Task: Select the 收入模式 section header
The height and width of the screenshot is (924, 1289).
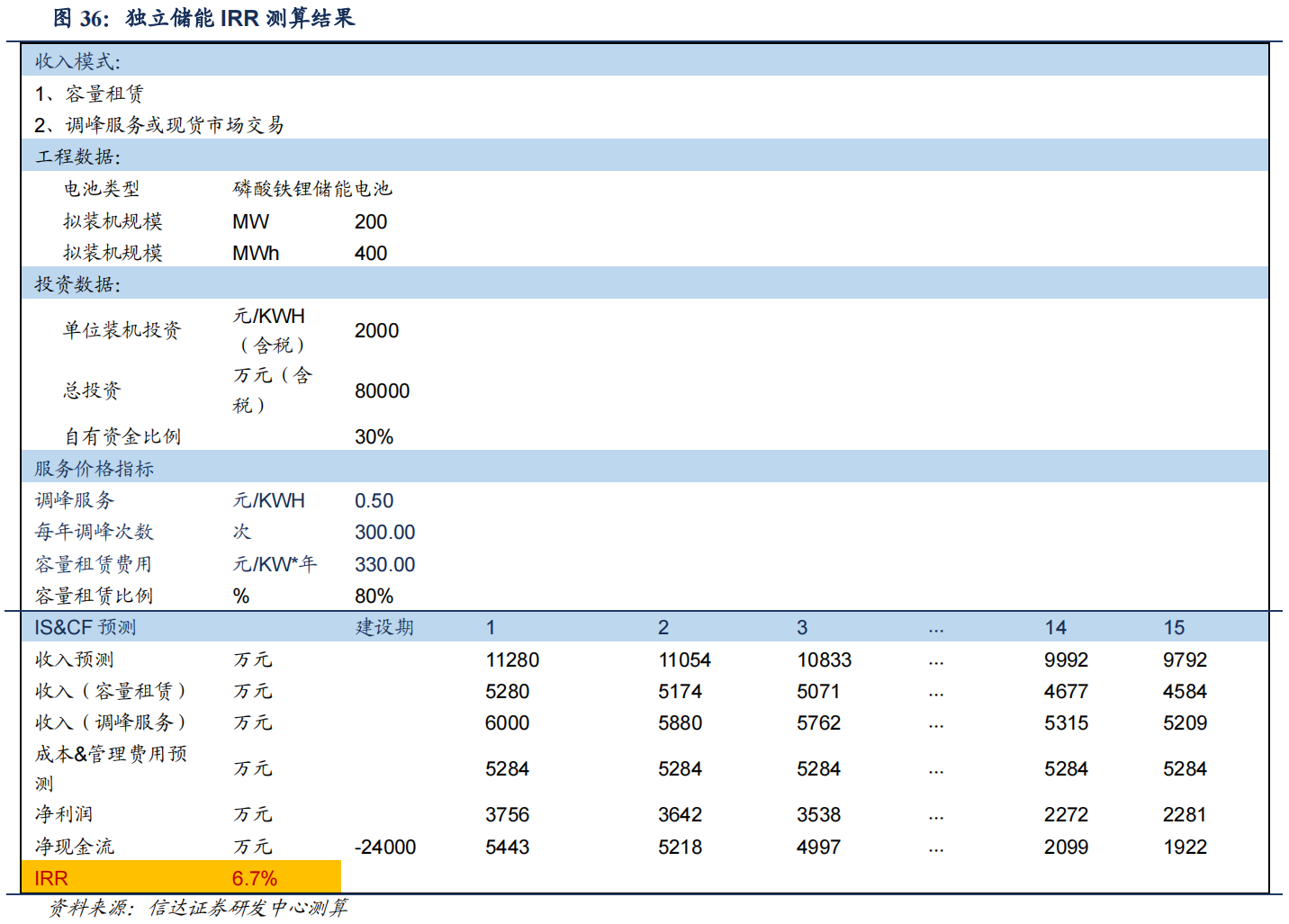Action: coord(644,60)
